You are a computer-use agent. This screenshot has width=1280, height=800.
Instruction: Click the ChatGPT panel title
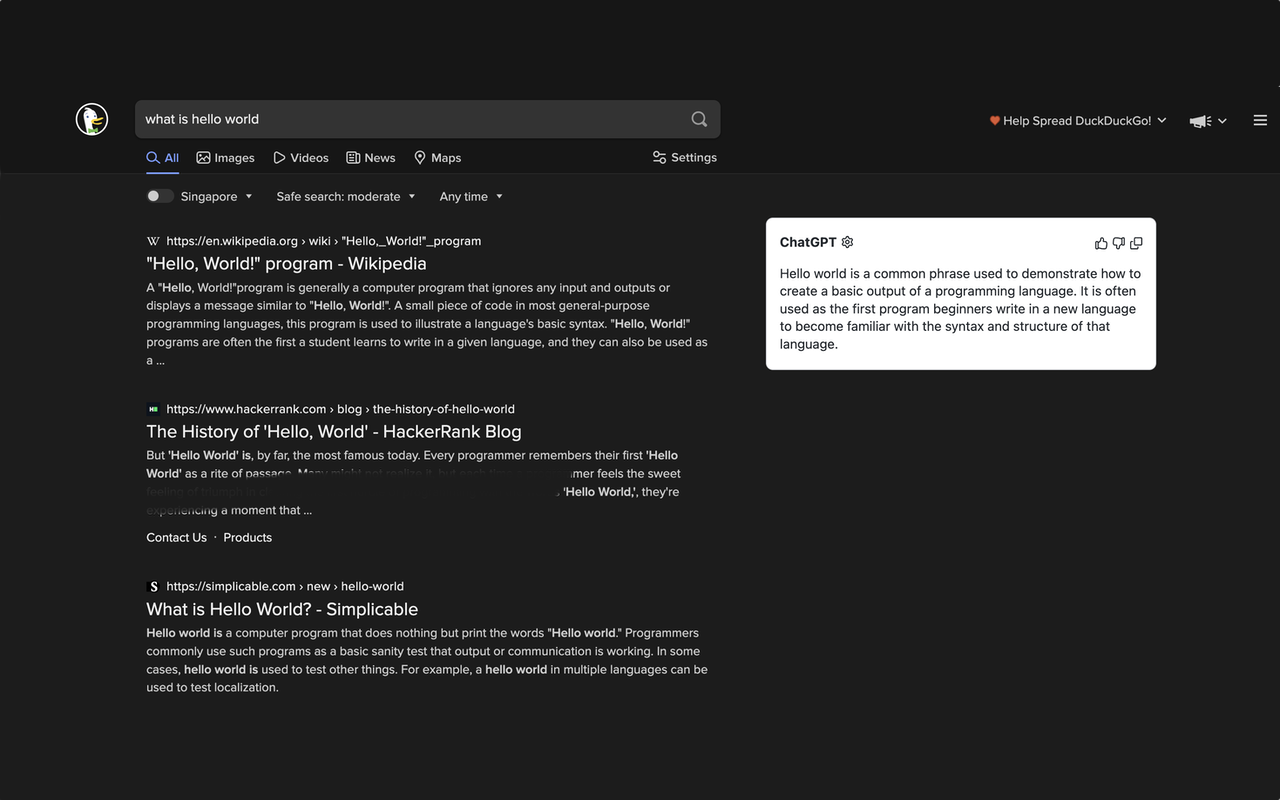pyautogui.click(x=808, y=242)
